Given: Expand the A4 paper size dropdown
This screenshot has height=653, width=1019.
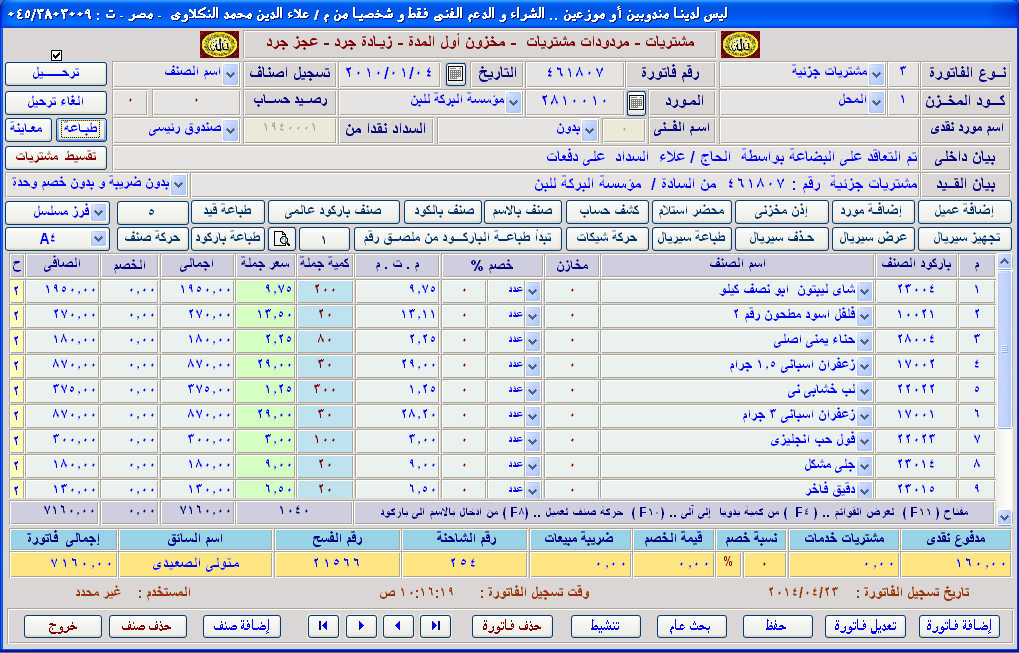Looking at the screenshot, I should click(98, 239).
